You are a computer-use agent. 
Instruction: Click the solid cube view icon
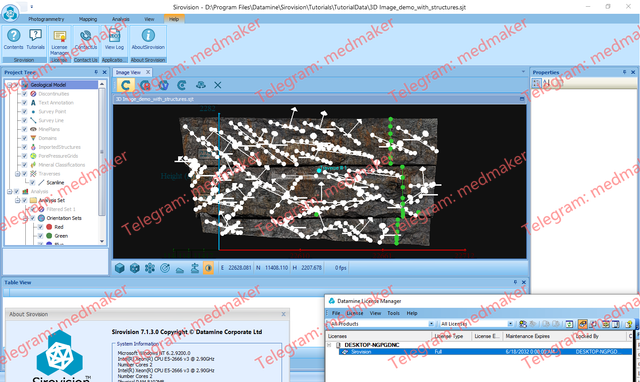[120, 268]
